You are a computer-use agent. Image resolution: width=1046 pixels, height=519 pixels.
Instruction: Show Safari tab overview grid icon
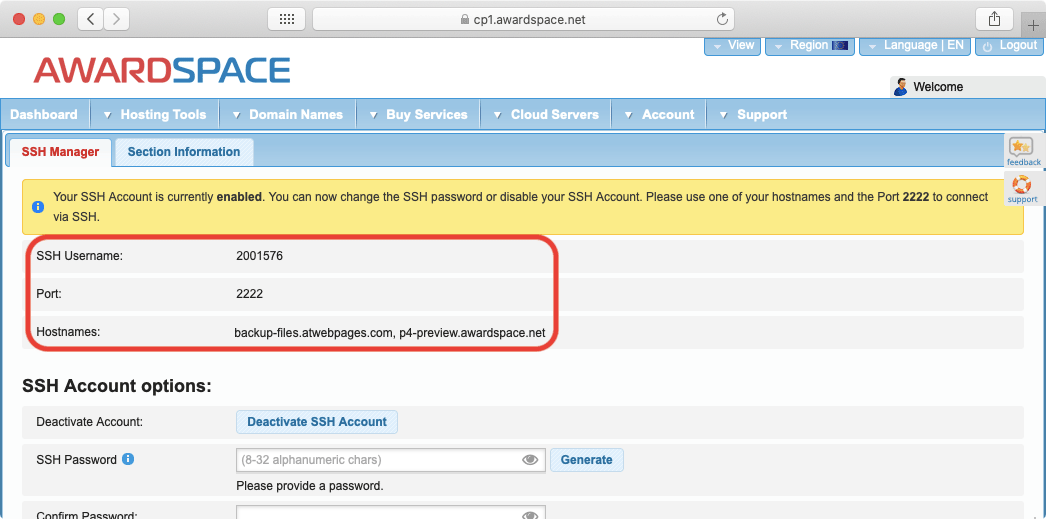click(x=286, y=19)
